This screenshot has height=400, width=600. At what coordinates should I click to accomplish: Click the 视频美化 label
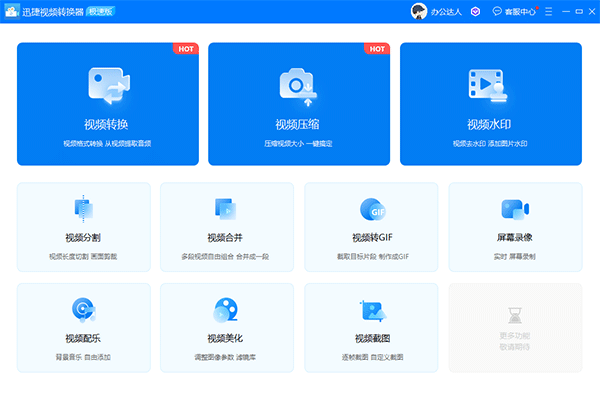coord(225,338)
